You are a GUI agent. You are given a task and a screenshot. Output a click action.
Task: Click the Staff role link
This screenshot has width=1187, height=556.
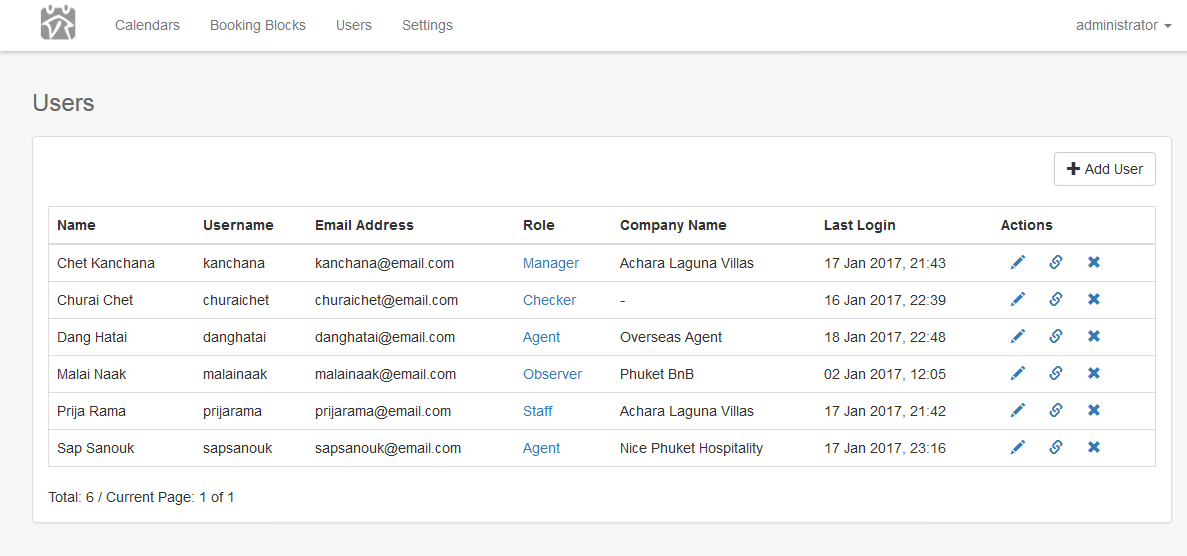coord(537,411)
